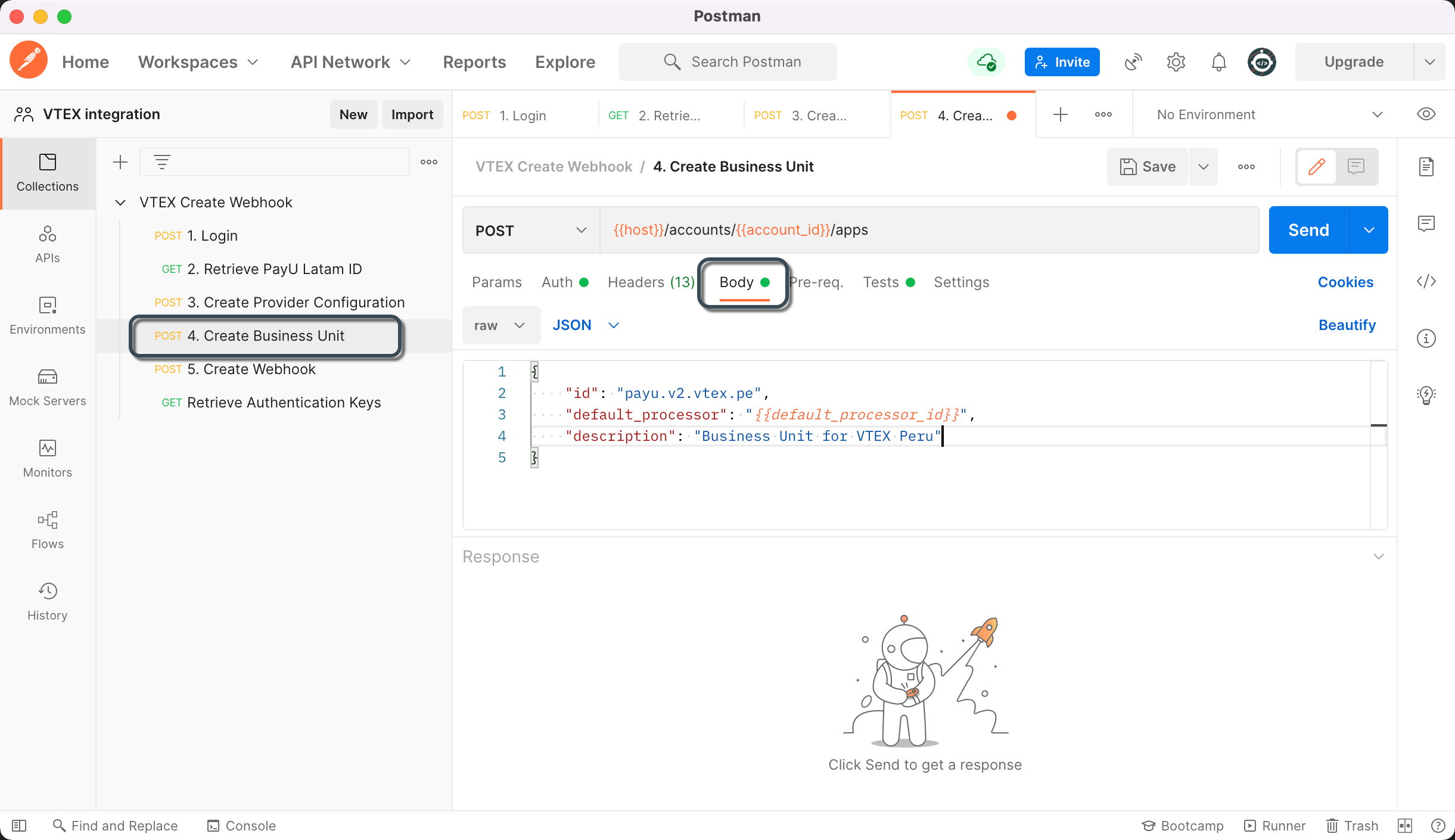The image size is (1455, 840).
Task: Click the Search Postman field
Action: (727, 62)
